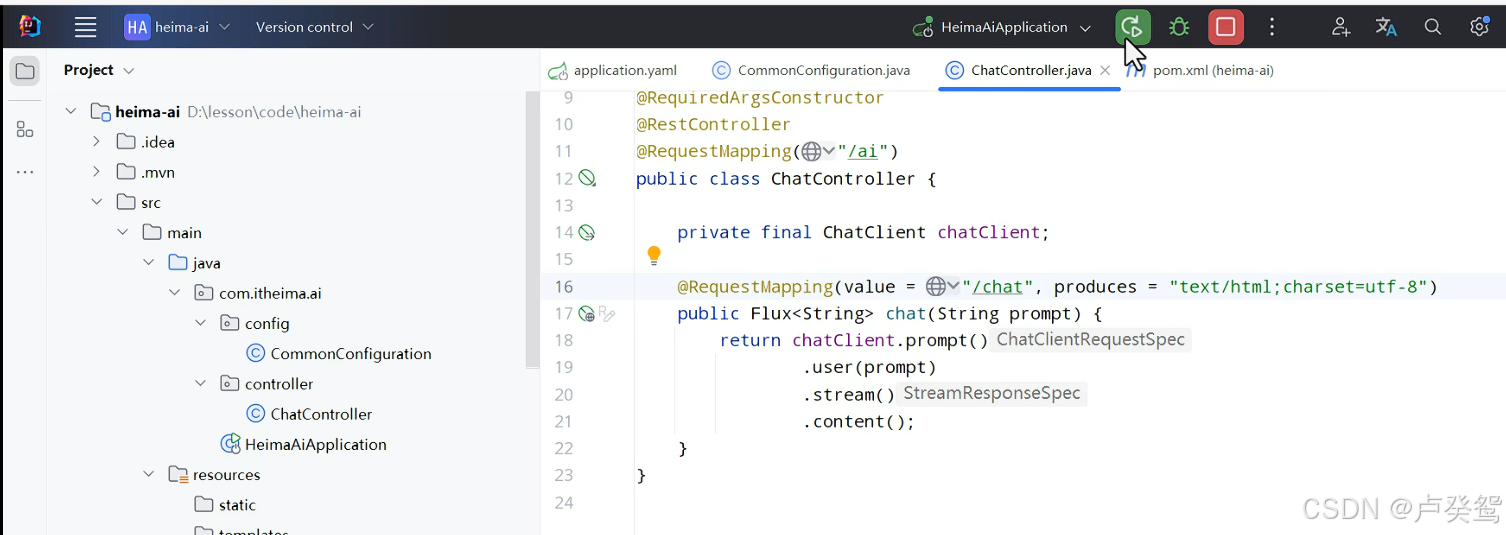Click line number 16 in gutter
The image size is (1506, 535).
click(564, 287)
